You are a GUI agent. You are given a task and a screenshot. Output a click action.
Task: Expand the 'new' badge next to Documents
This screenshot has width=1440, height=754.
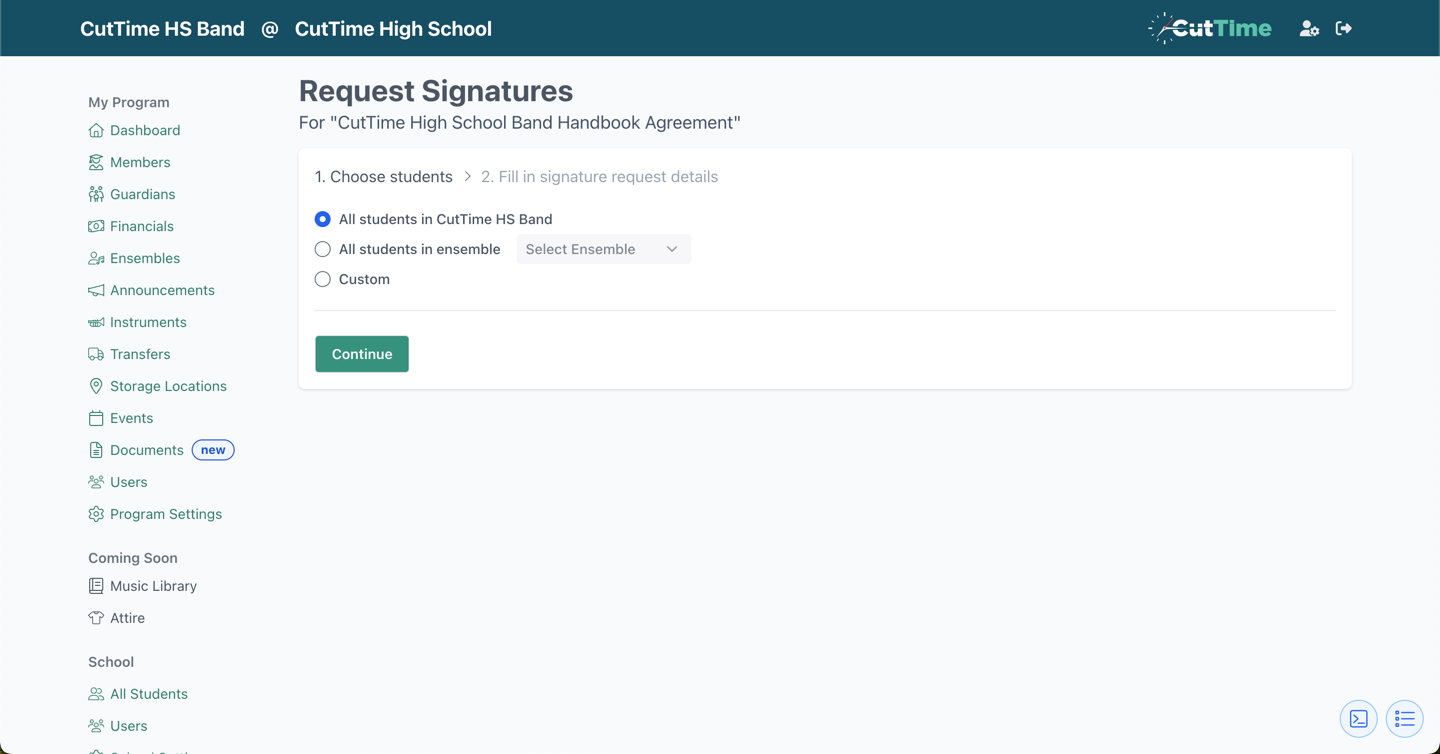[213, 450]
